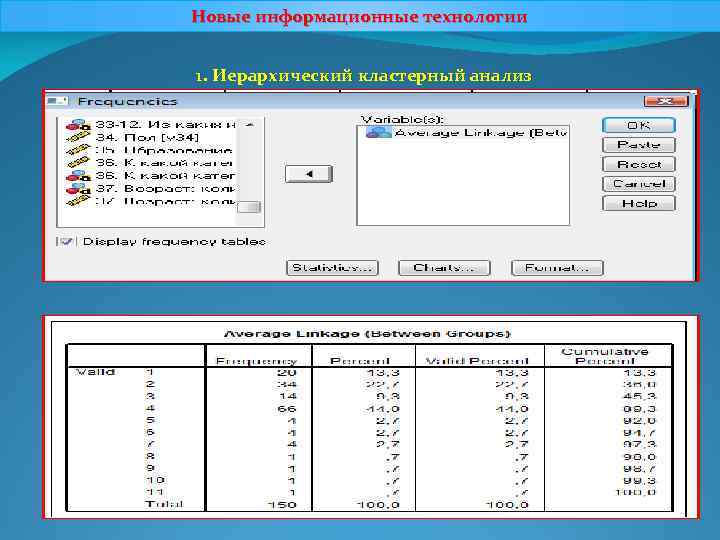720x540 pixels.
Task: Click the ruler icon beside 35. Образование
Action: pyautogui.click(x=79, y=150)
